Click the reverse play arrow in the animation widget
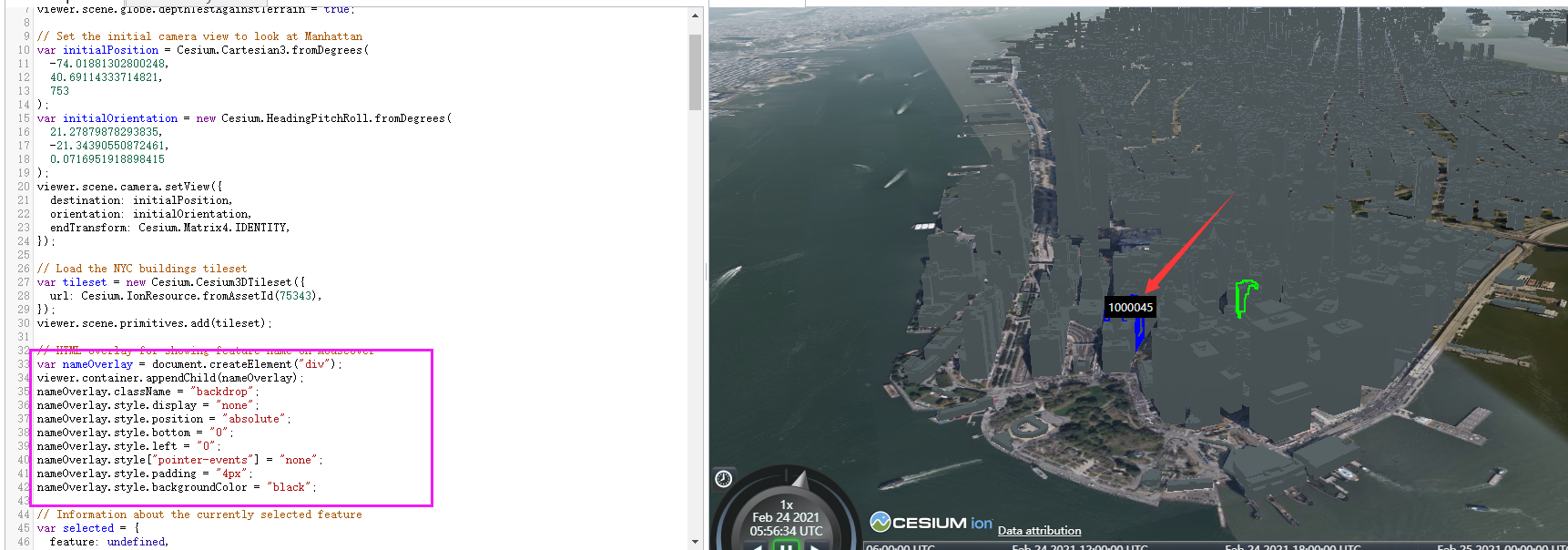This screenshot has width=1568, height=550. pyautogui.click(x=757, y=546)
